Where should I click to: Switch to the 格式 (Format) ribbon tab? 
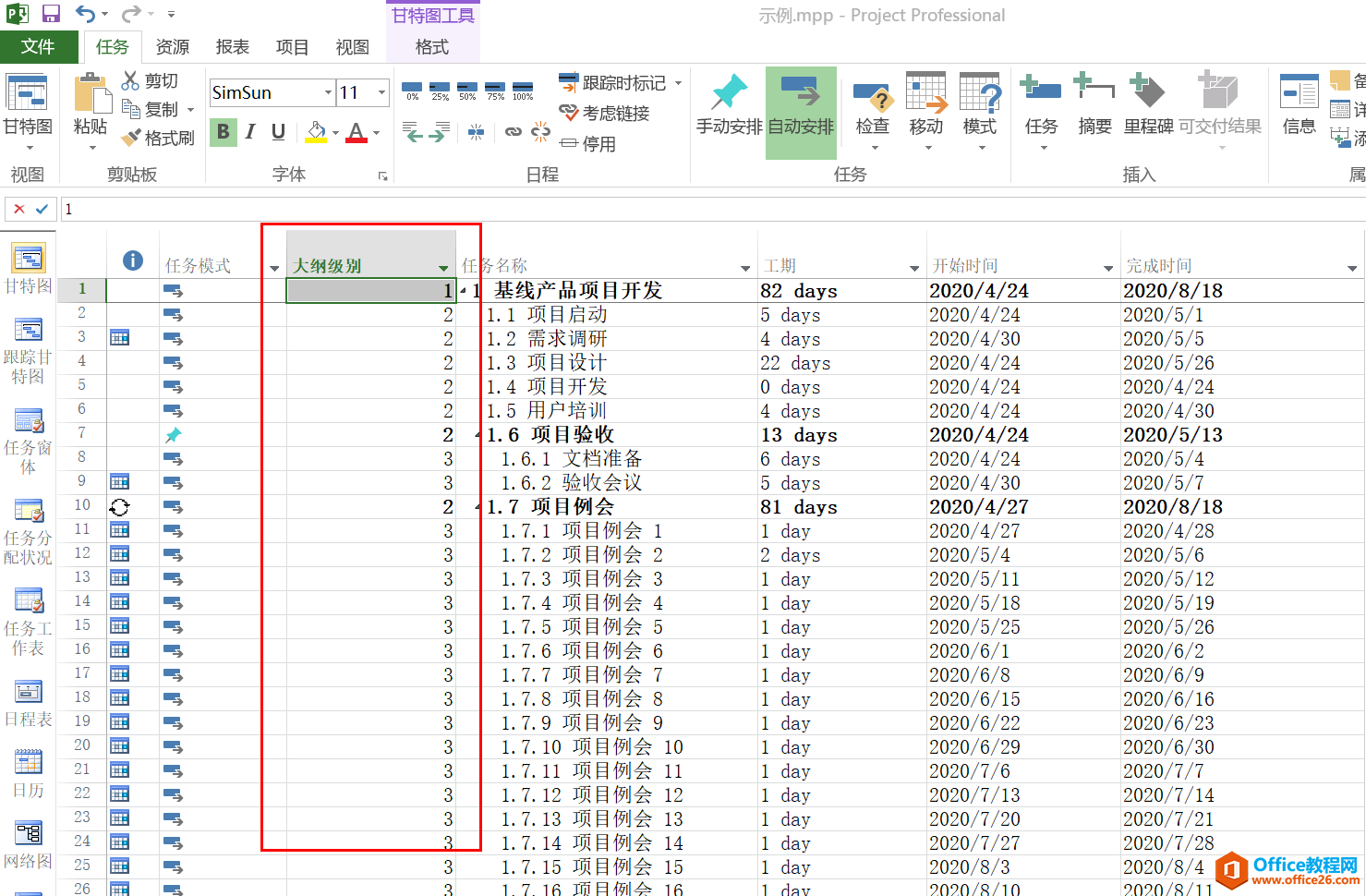click(x=432, y=46)
